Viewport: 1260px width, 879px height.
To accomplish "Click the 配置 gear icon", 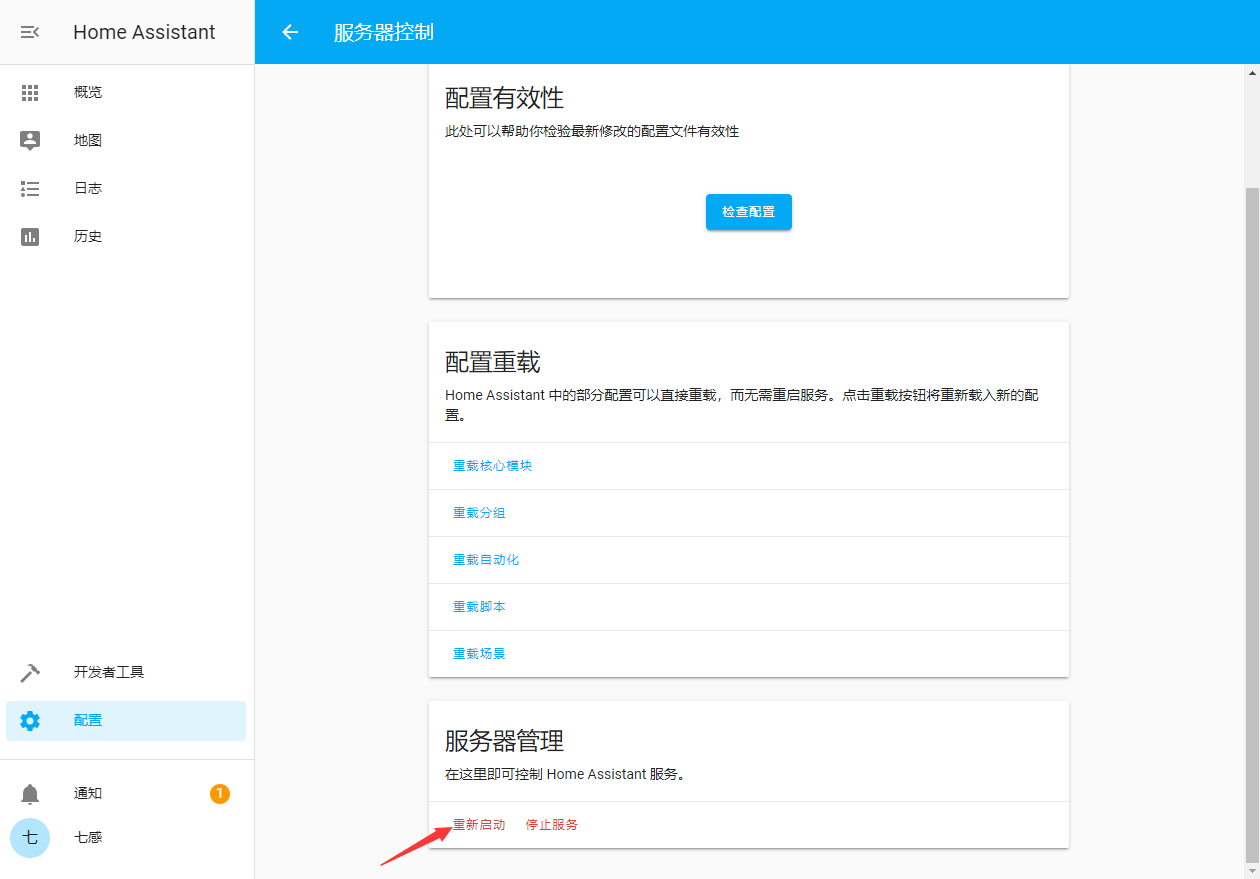I will (30, 721).
